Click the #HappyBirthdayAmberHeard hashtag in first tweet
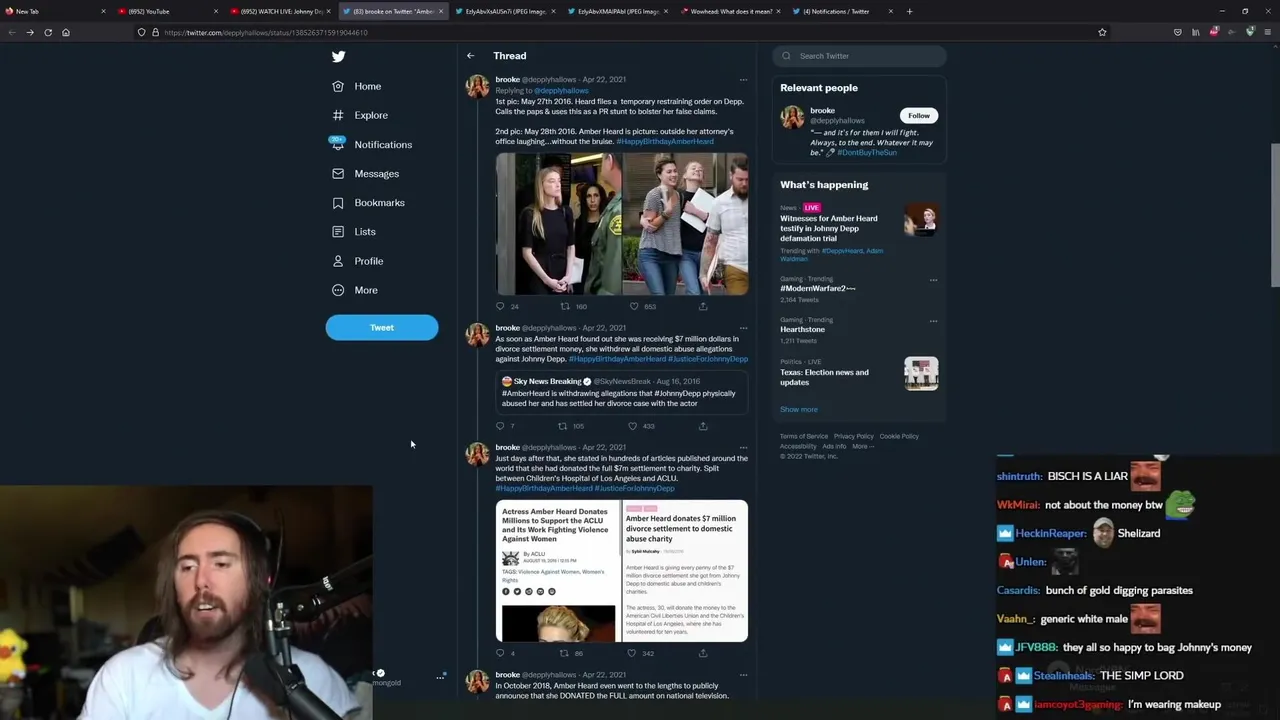Viewport: 1280px width, 720px height. tap(665, 141)
